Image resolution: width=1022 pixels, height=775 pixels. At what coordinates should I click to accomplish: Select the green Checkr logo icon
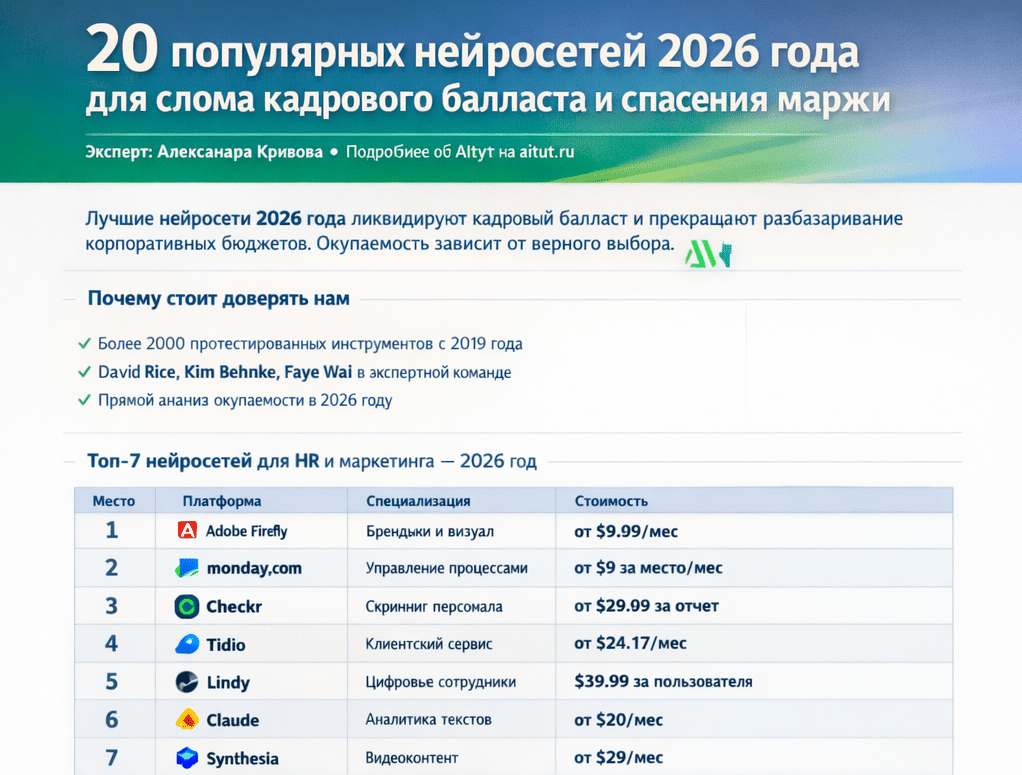187,606
